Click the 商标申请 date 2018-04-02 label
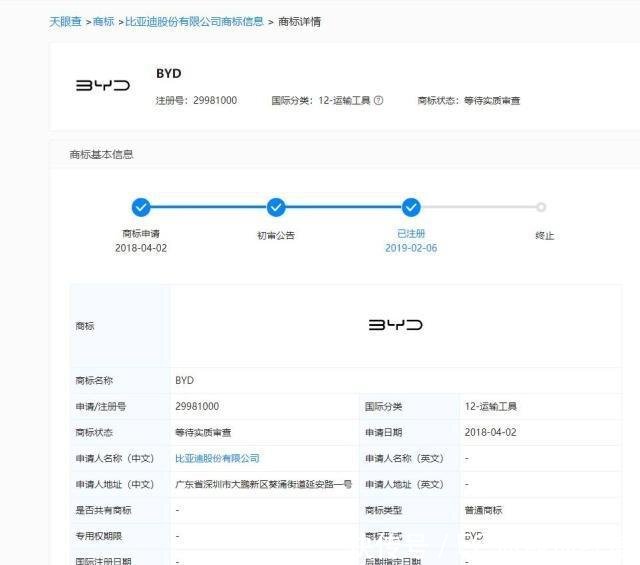Image resolution: width=640 pixels, height=565 pixels. click(x=141, y=248)
